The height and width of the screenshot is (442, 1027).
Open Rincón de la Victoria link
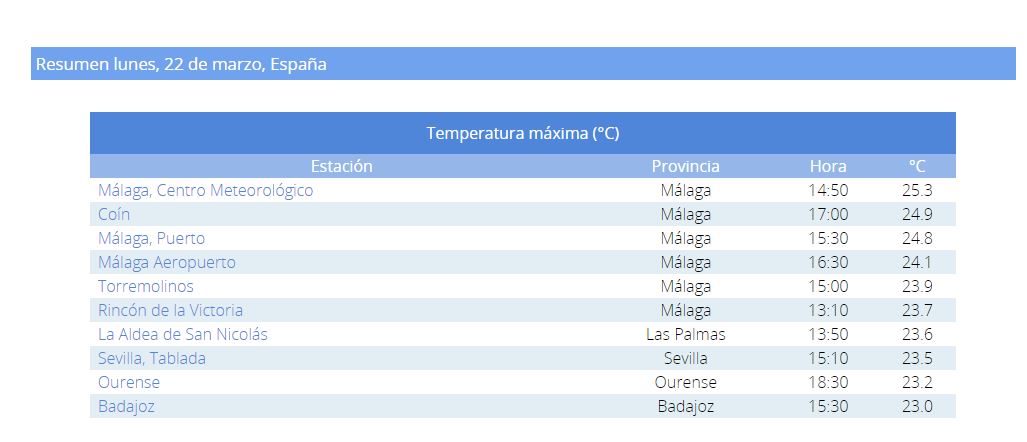tap(170, 310)
